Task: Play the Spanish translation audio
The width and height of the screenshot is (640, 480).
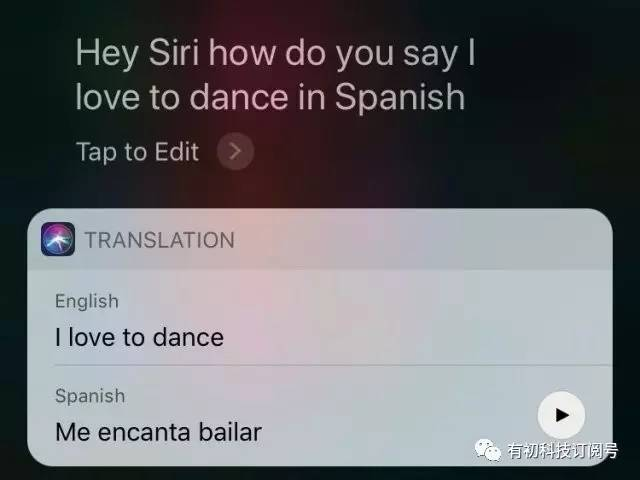Action: (561, 415)
